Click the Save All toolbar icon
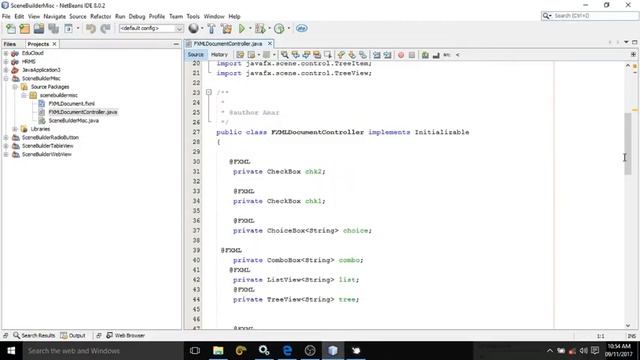The image size is (640, 360). (53, 29)
